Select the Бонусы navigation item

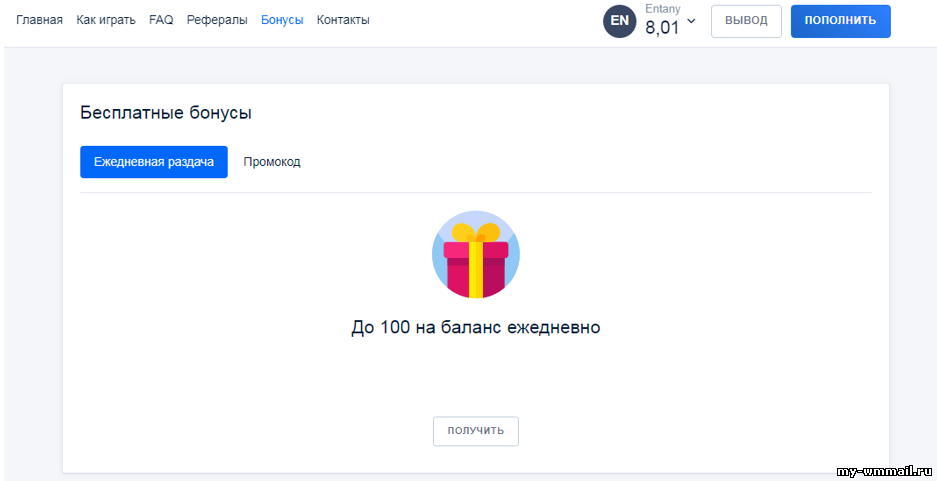282,20
